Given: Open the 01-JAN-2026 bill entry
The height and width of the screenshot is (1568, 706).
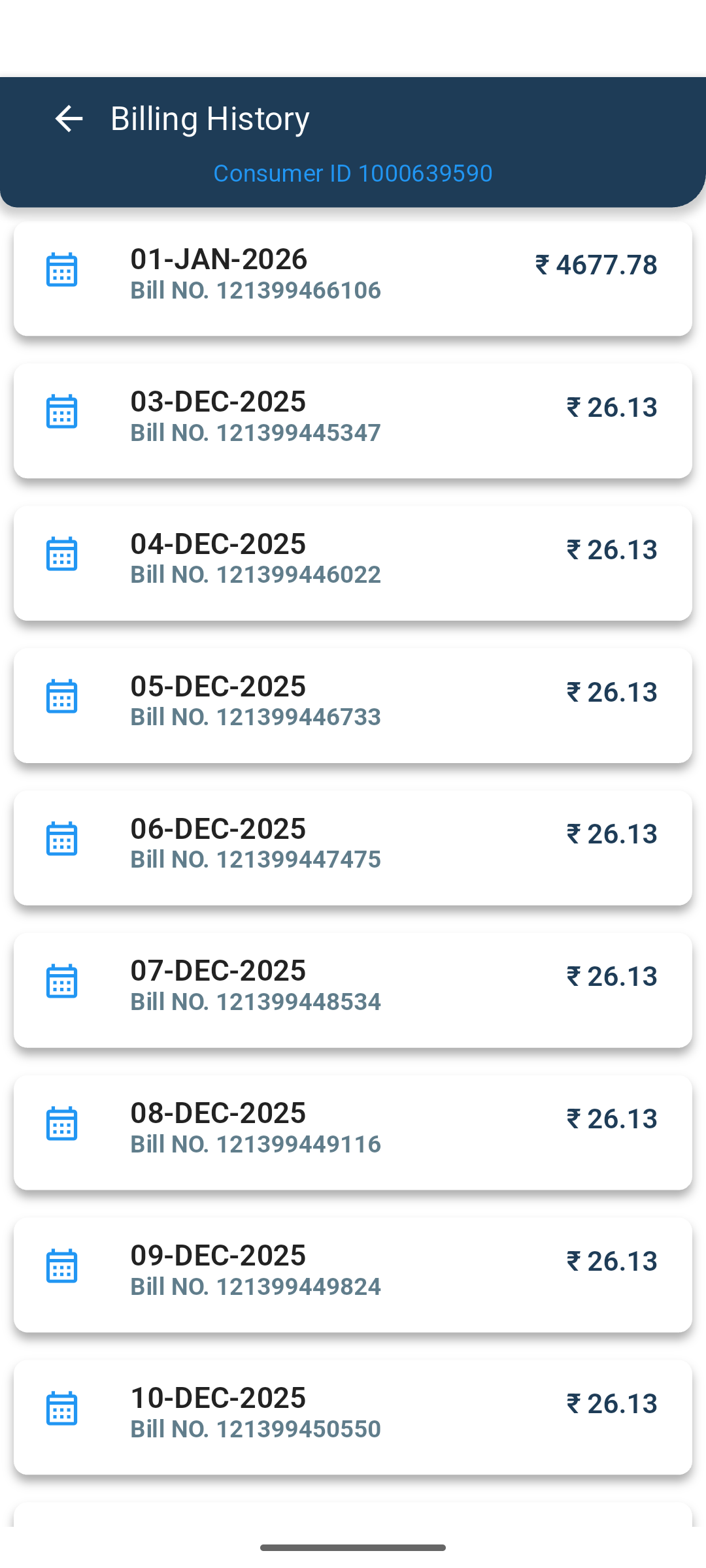Looking at the screenshot, I should (219, 259).
